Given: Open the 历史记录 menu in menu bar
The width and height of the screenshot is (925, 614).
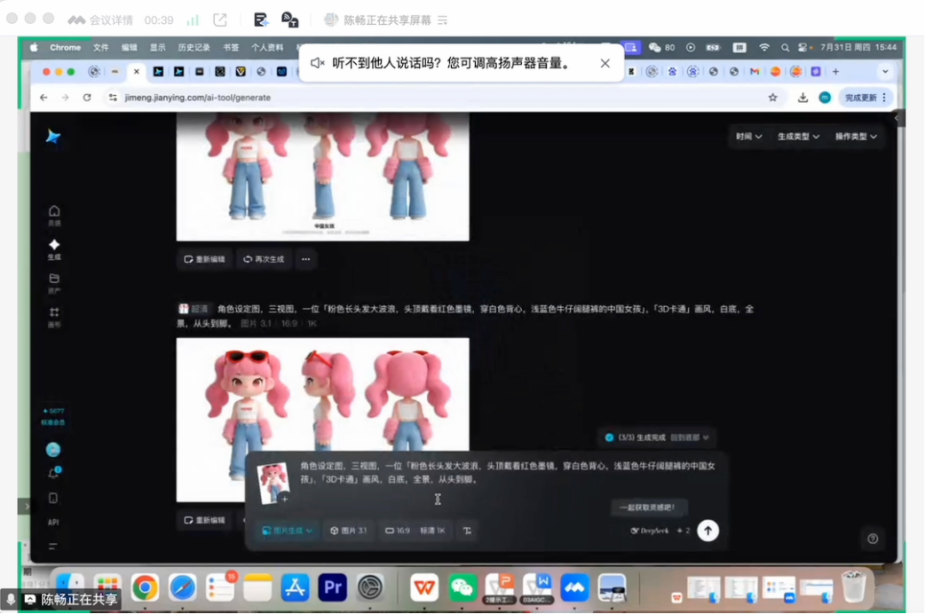Looking at the screenshot, I should coord(194,47).
